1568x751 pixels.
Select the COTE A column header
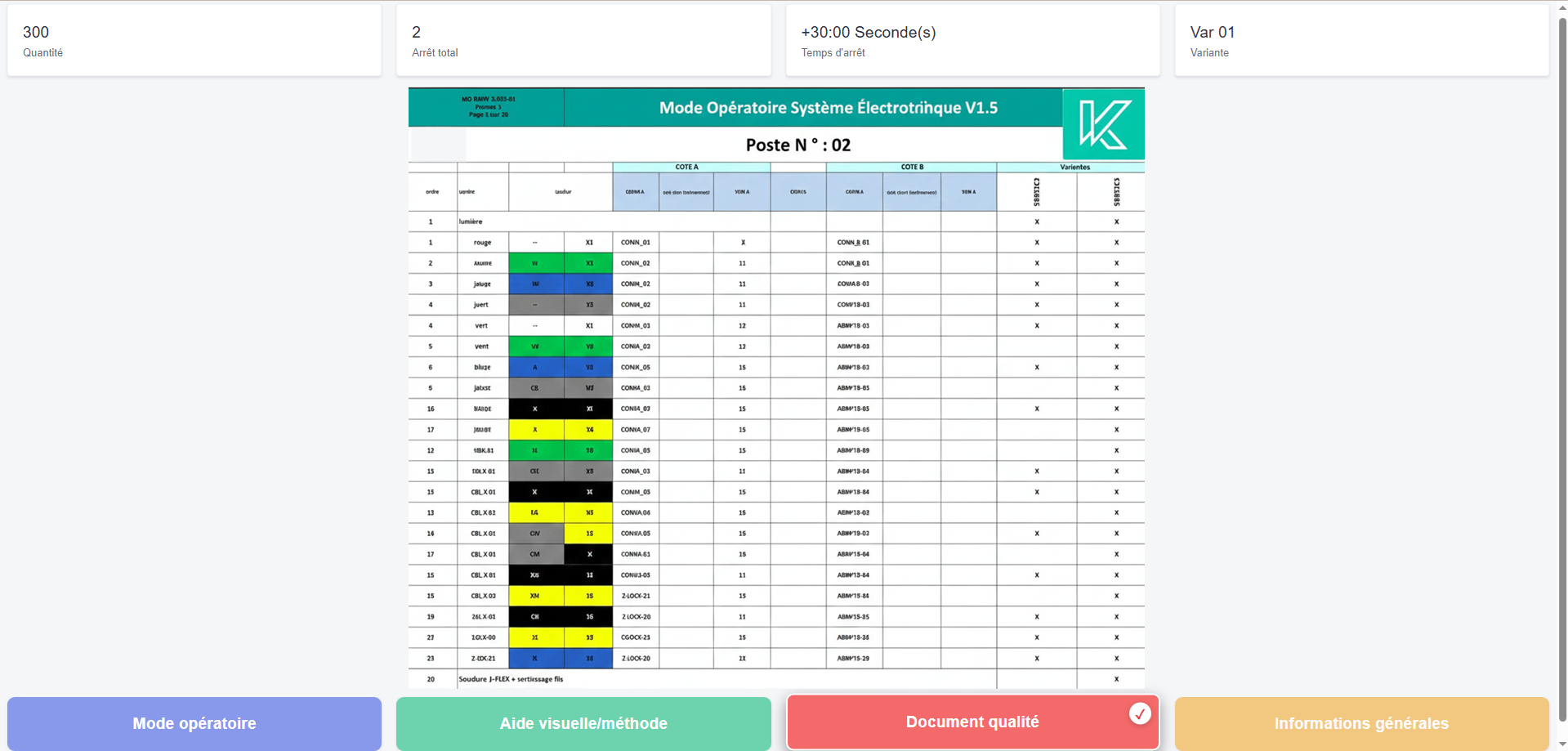tap(686, 167)
